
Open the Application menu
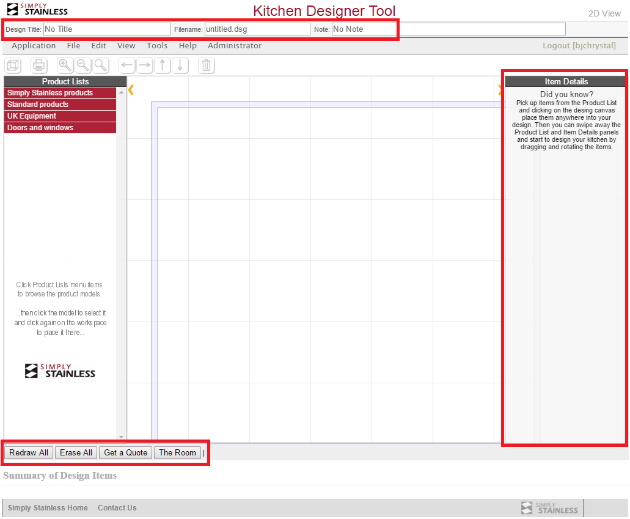click(33, 46)
